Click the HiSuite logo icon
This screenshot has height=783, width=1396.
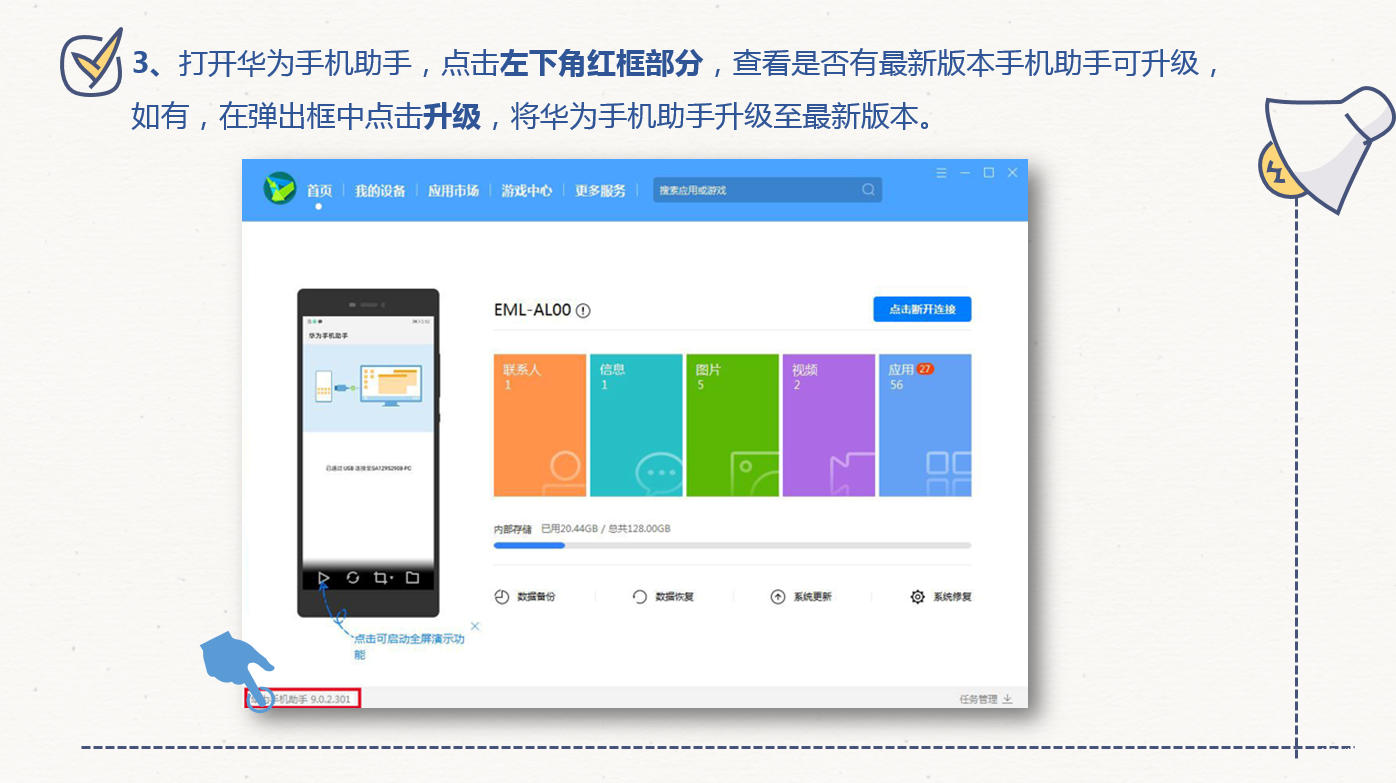point(280,188)
